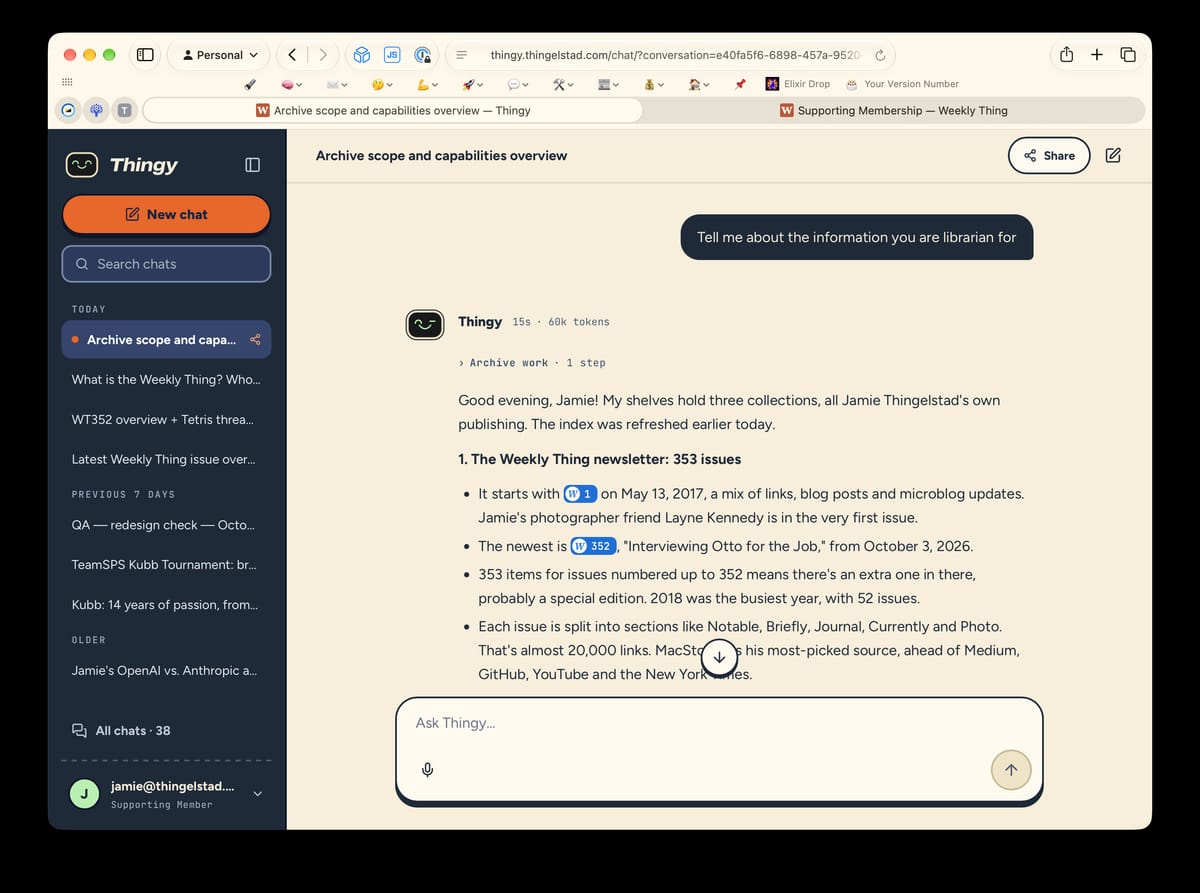Click the Thingy avatar beside the response
The height and width of the screenshot is (893, 1200).
tap(425, 324)
